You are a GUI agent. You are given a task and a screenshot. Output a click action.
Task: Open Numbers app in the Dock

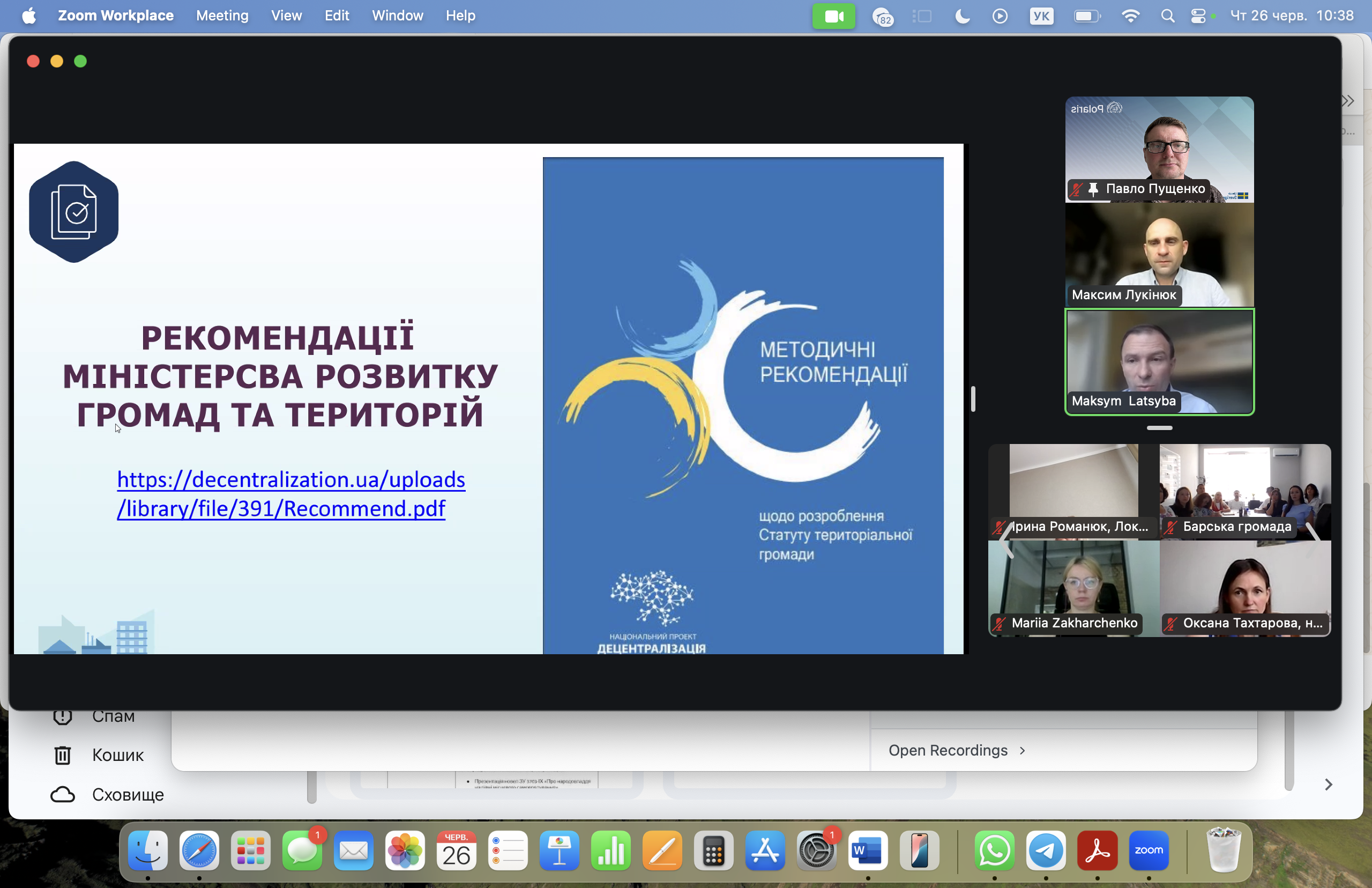coord(610,850)
